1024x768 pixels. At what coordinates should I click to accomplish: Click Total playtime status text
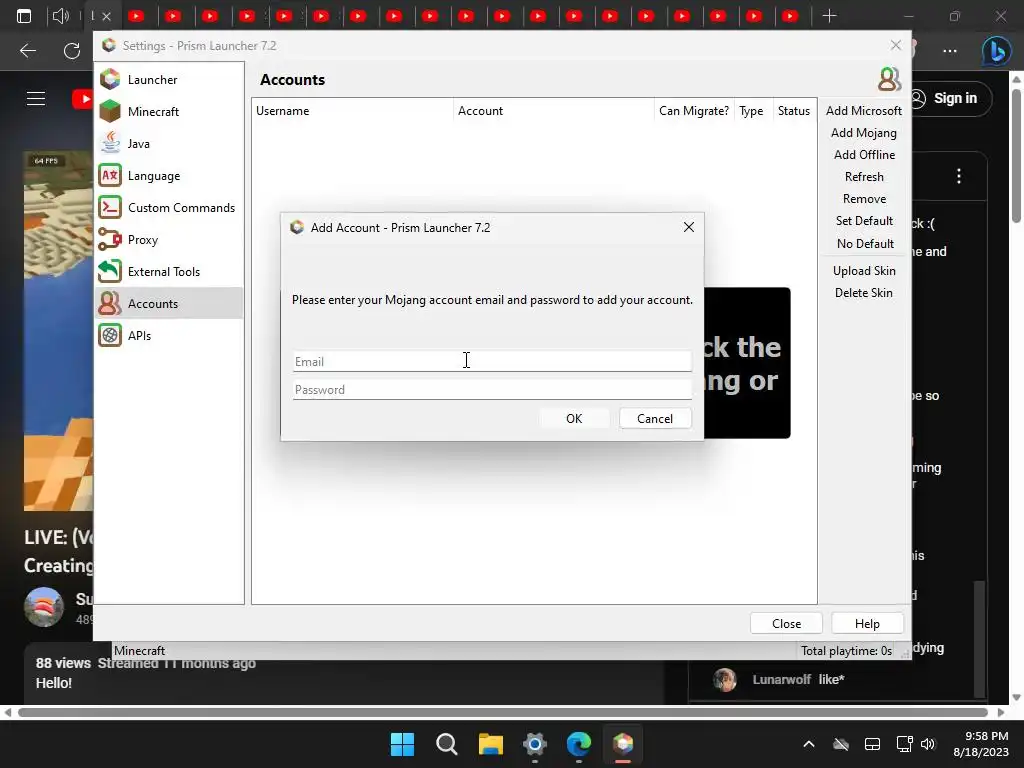846,651
